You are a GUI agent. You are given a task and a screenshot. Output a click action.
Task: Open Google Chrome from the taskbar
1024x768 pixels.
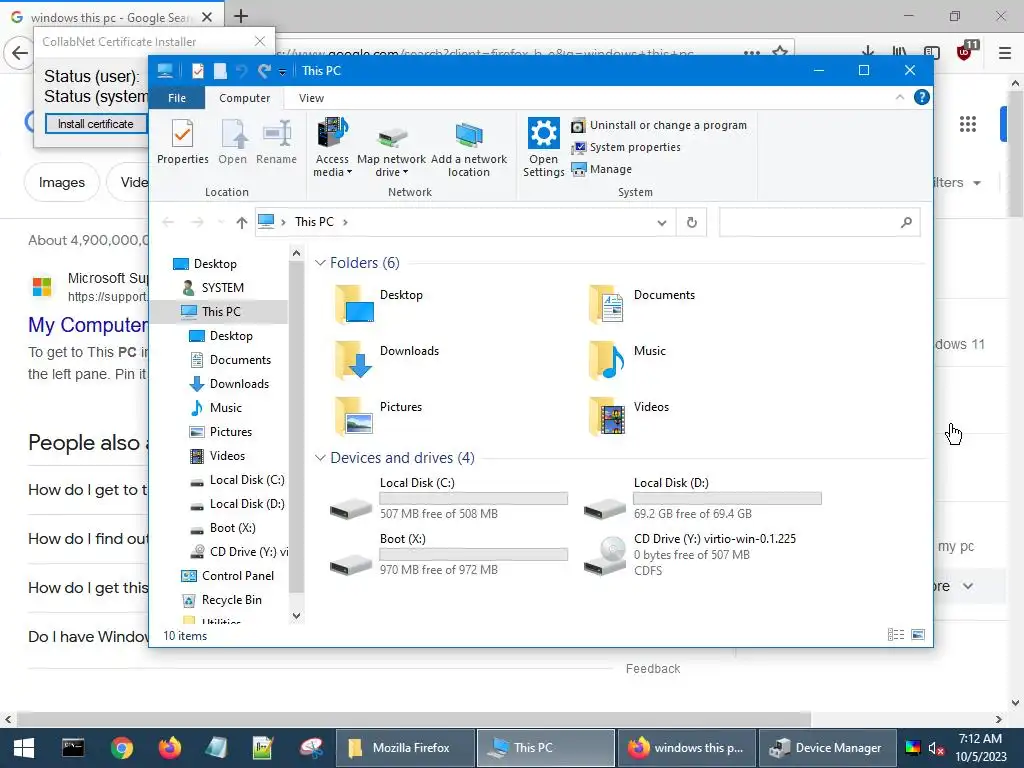coord(121,748)
